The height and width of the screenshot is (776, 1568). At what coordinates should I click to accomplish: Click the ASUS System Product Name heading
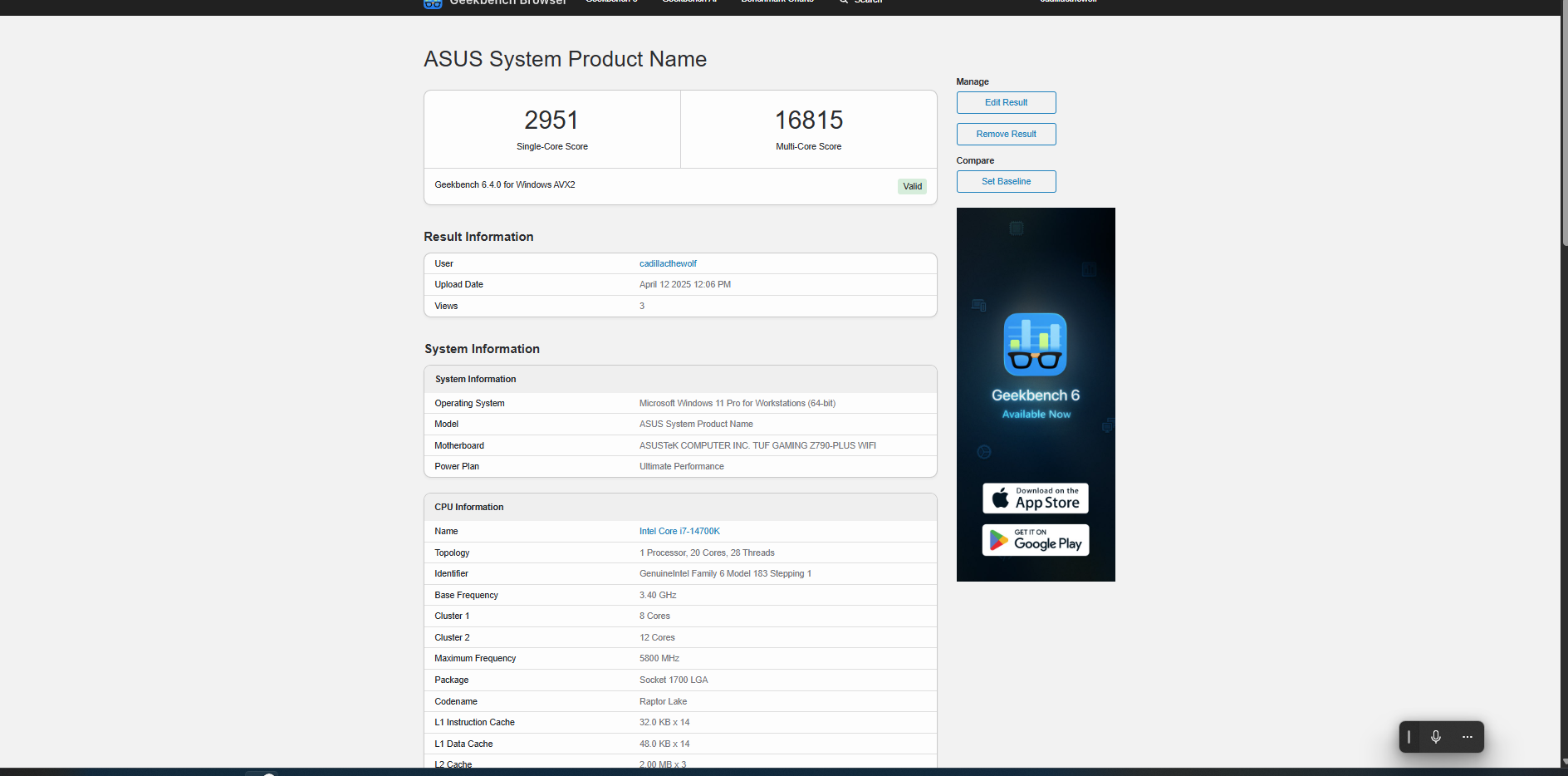tap(565, 59)
